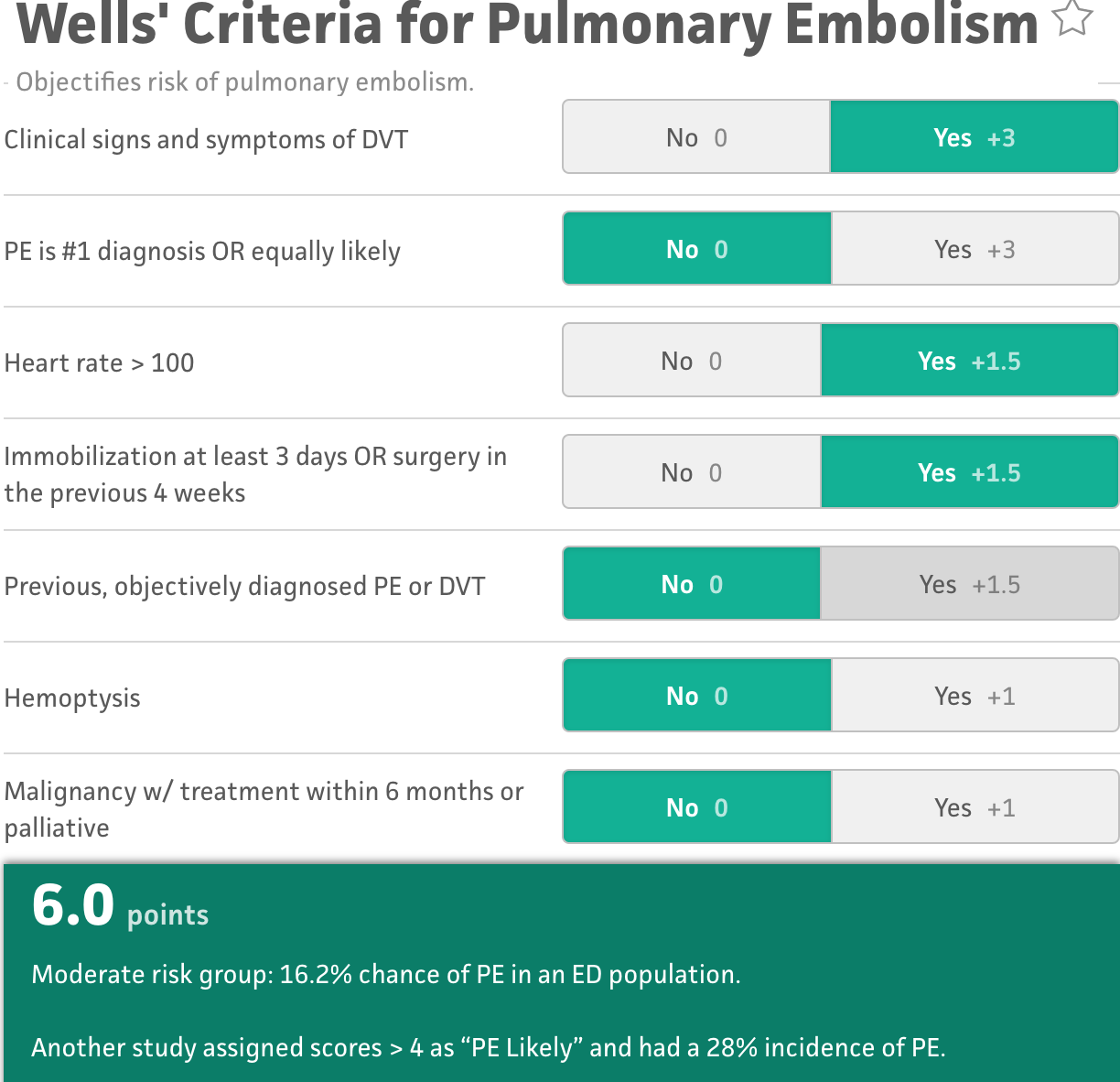
Task: Click the Objectifies risk of pulmonary embolism subtitle
Action: point(244,82)
